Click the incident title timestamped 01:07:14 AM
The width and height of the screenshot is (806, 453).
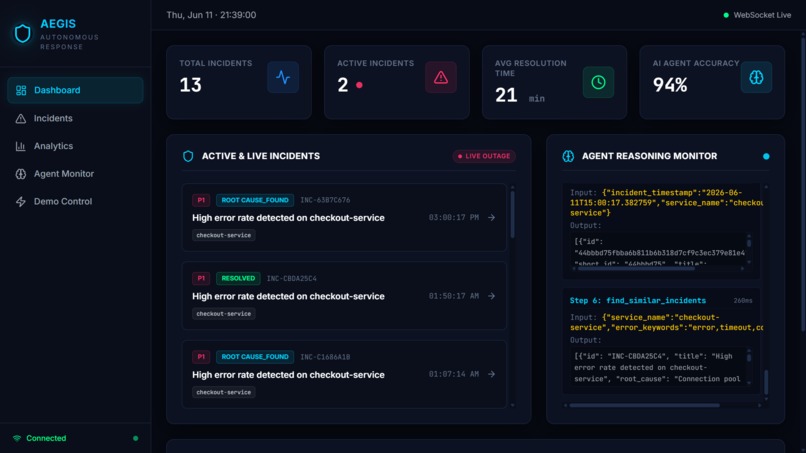tap(288, 375)
